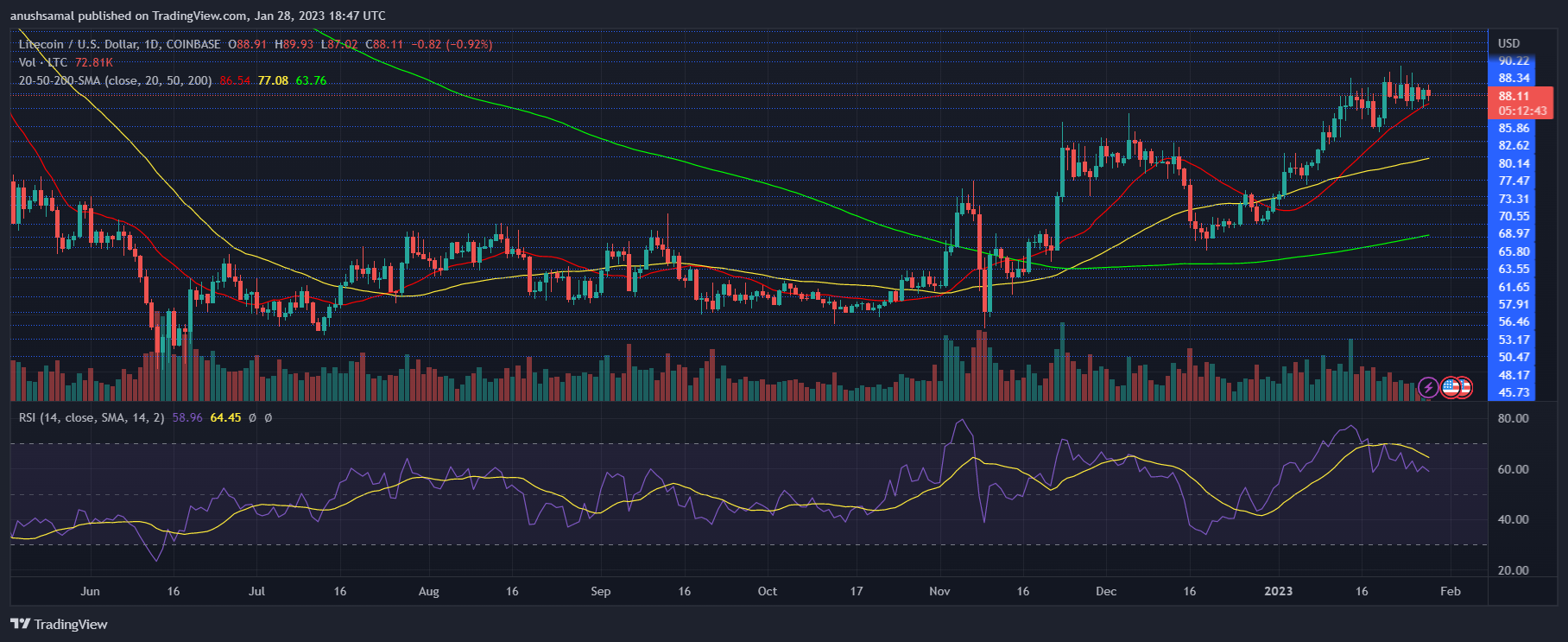This screenshot has height=642, width=1568.
Task: Click the purple 58.96 RSI value
Action: click(x=187, y=417)
